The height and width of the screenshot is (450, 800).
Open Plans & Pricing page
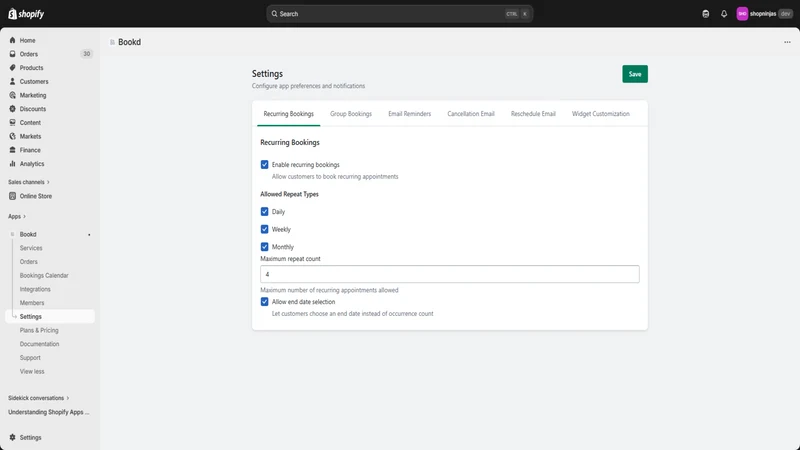coord(39,331)
